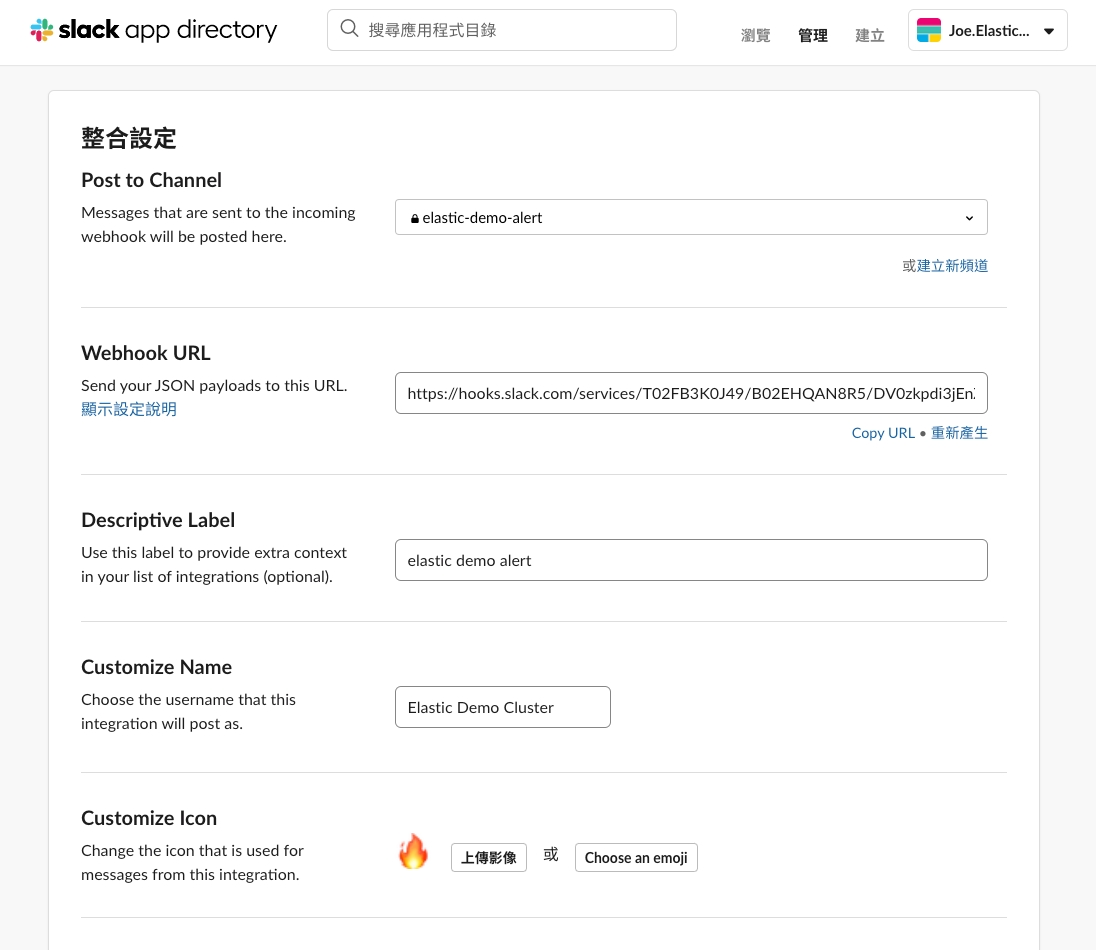Image resolution: width=1096 pixels, height=950 pixels.
Task: Click the 建立新頻道 link
Action: [x=952, y=266]
